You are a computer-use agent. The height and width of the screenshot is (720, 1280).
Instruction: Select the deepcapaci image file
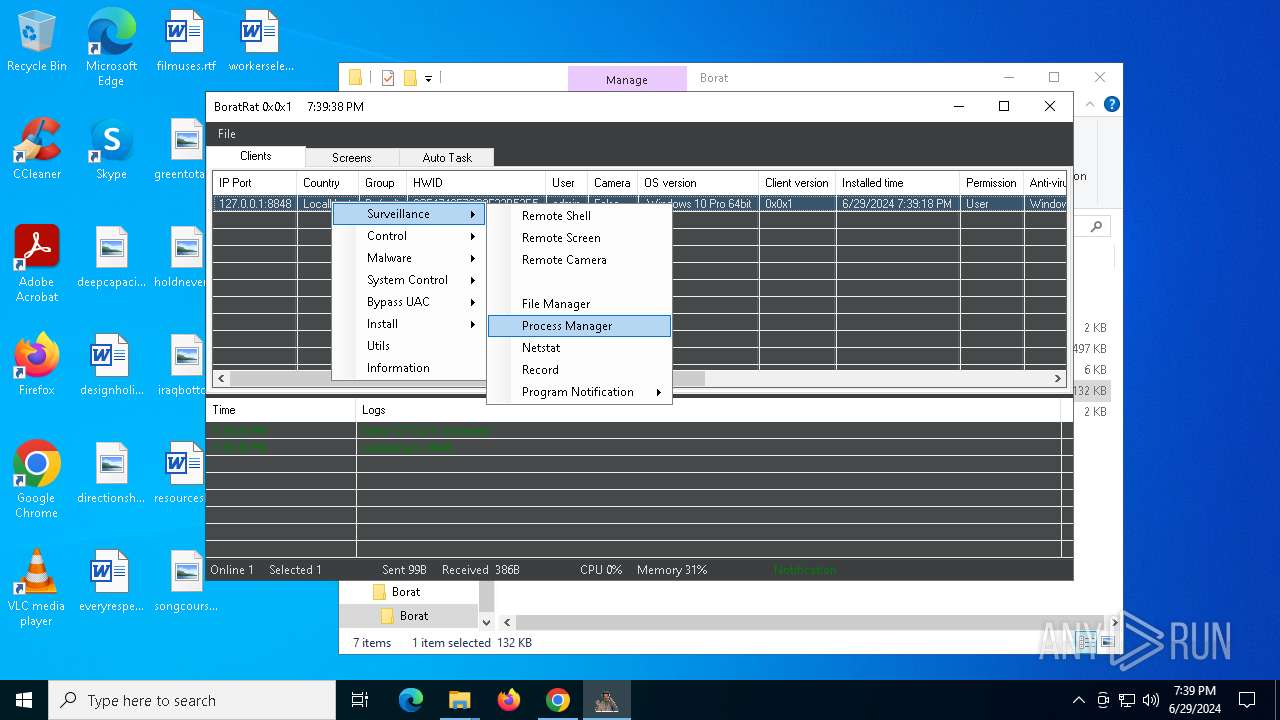[111, 258]
